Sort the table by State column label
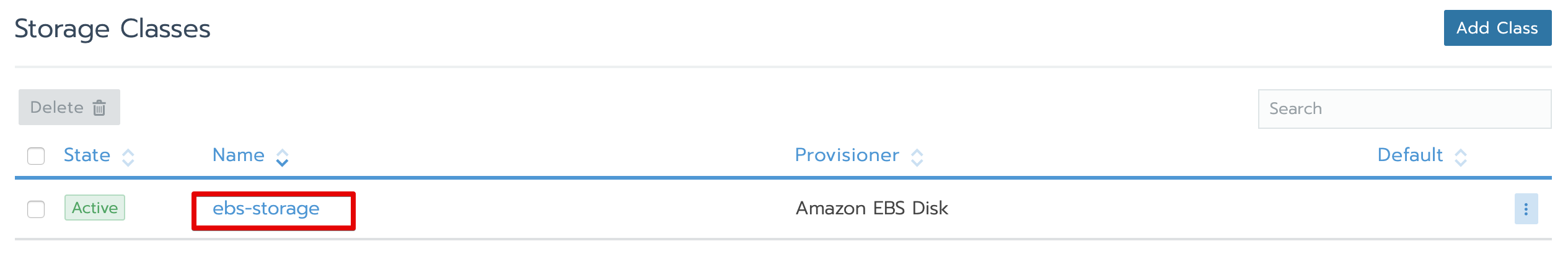The image size is (1568, 280). point(87,155)
